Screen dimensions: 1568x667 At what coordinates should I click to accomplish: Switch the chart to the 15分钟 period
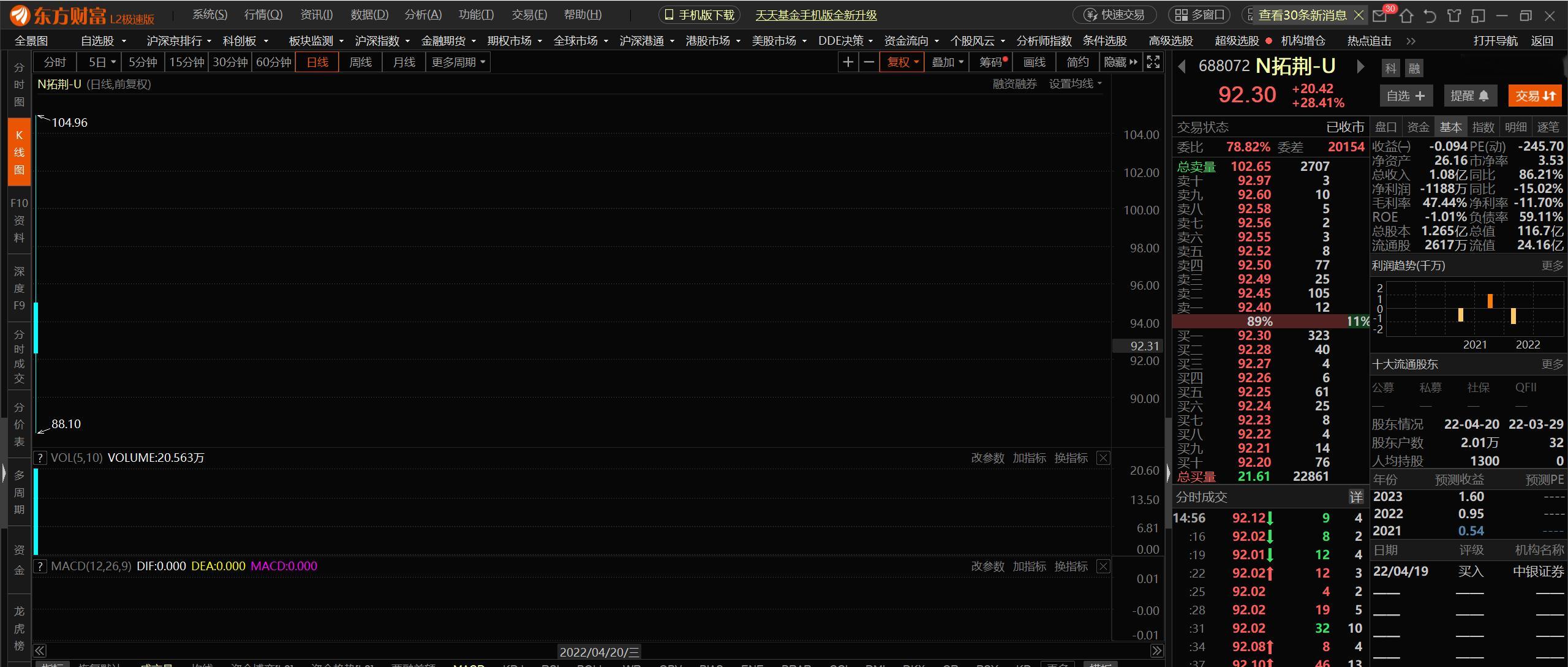(x=186, y=62)
